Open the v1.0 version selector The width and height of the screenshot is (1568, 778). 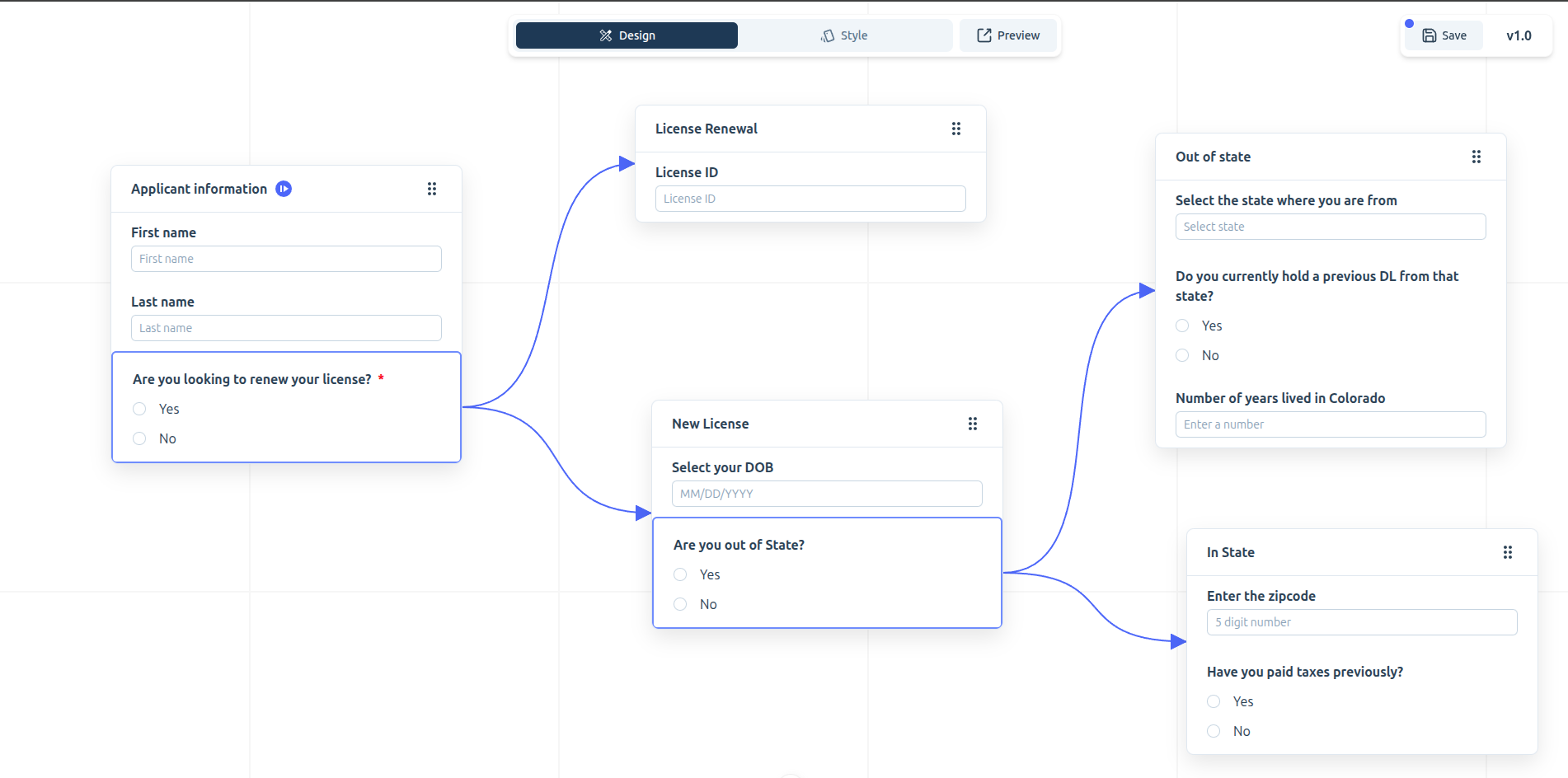(1519, 35)
